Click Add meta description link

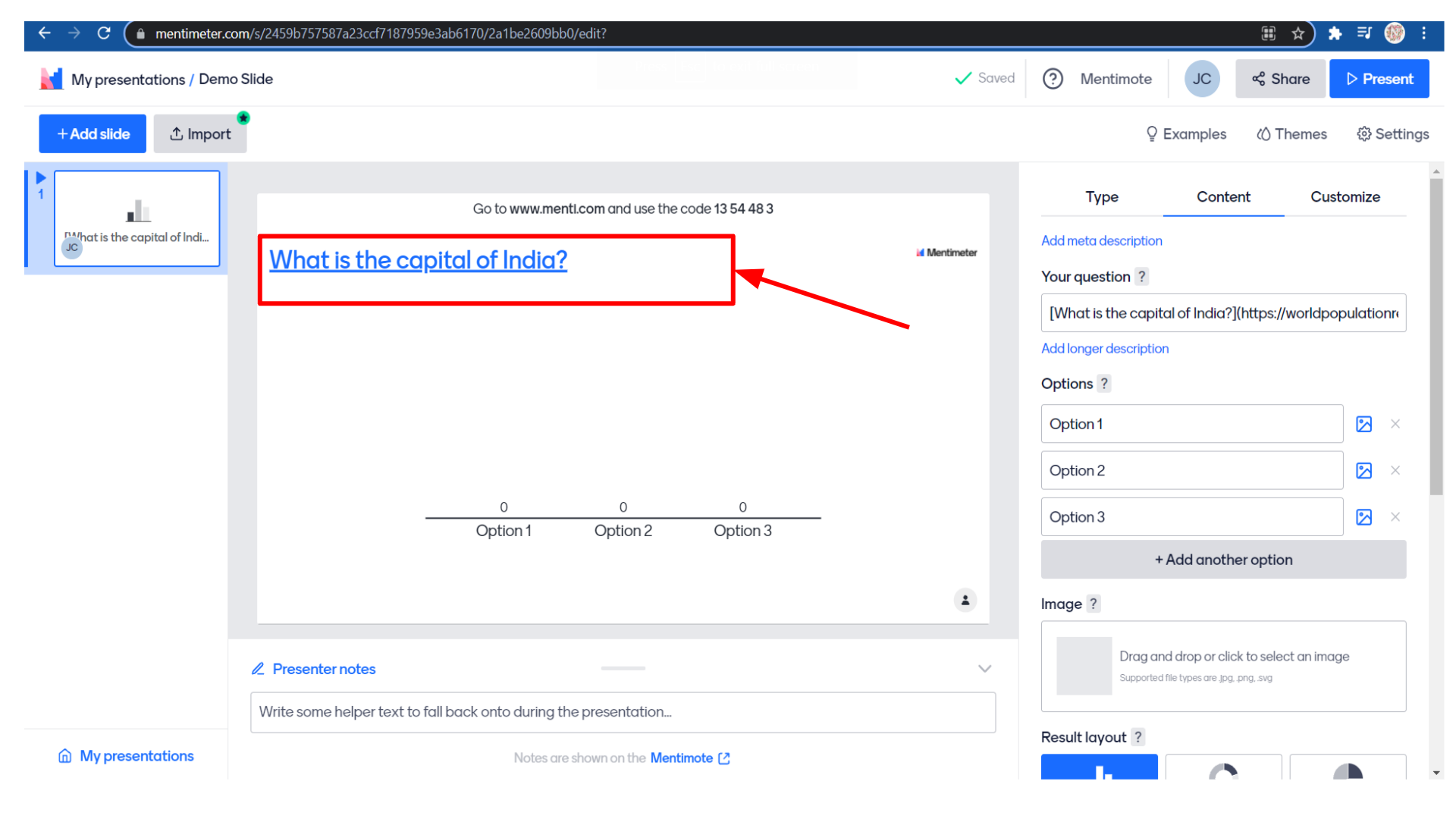point(1101,241)
